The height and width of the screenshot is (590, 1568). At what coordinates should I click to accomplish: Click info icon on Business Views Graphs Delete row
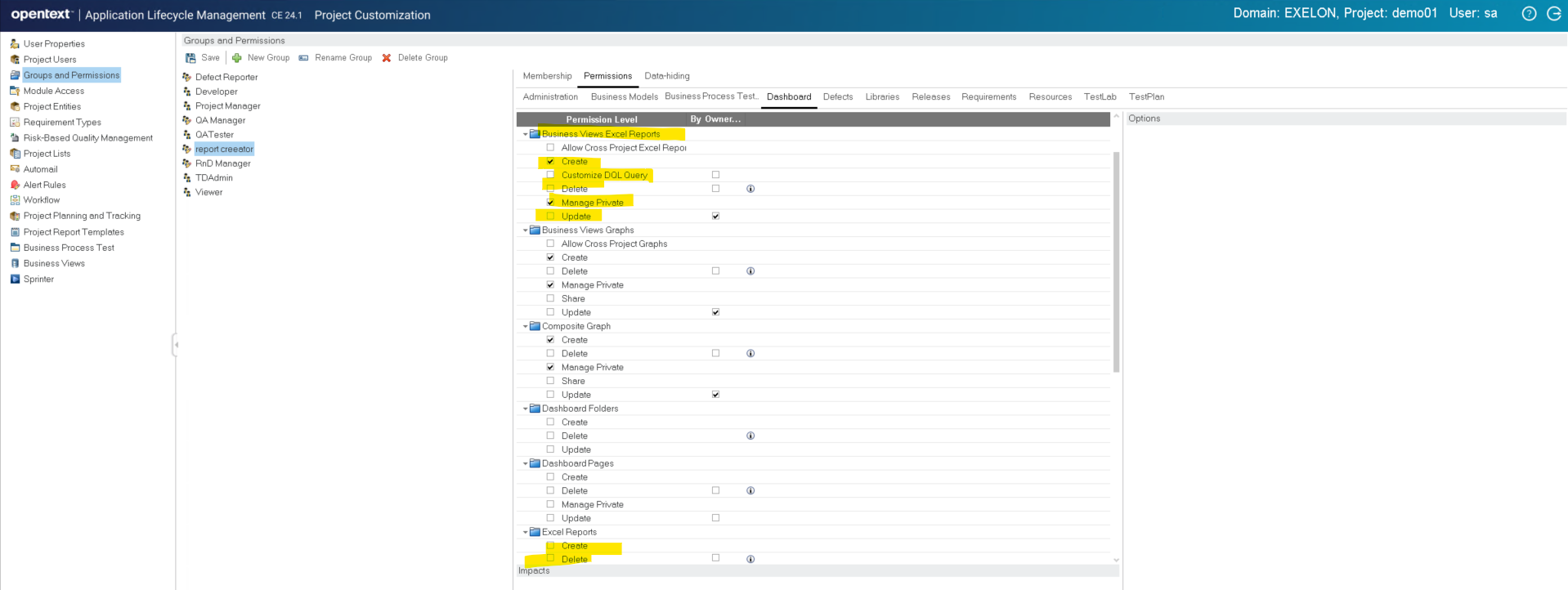(x=750, y=271)
